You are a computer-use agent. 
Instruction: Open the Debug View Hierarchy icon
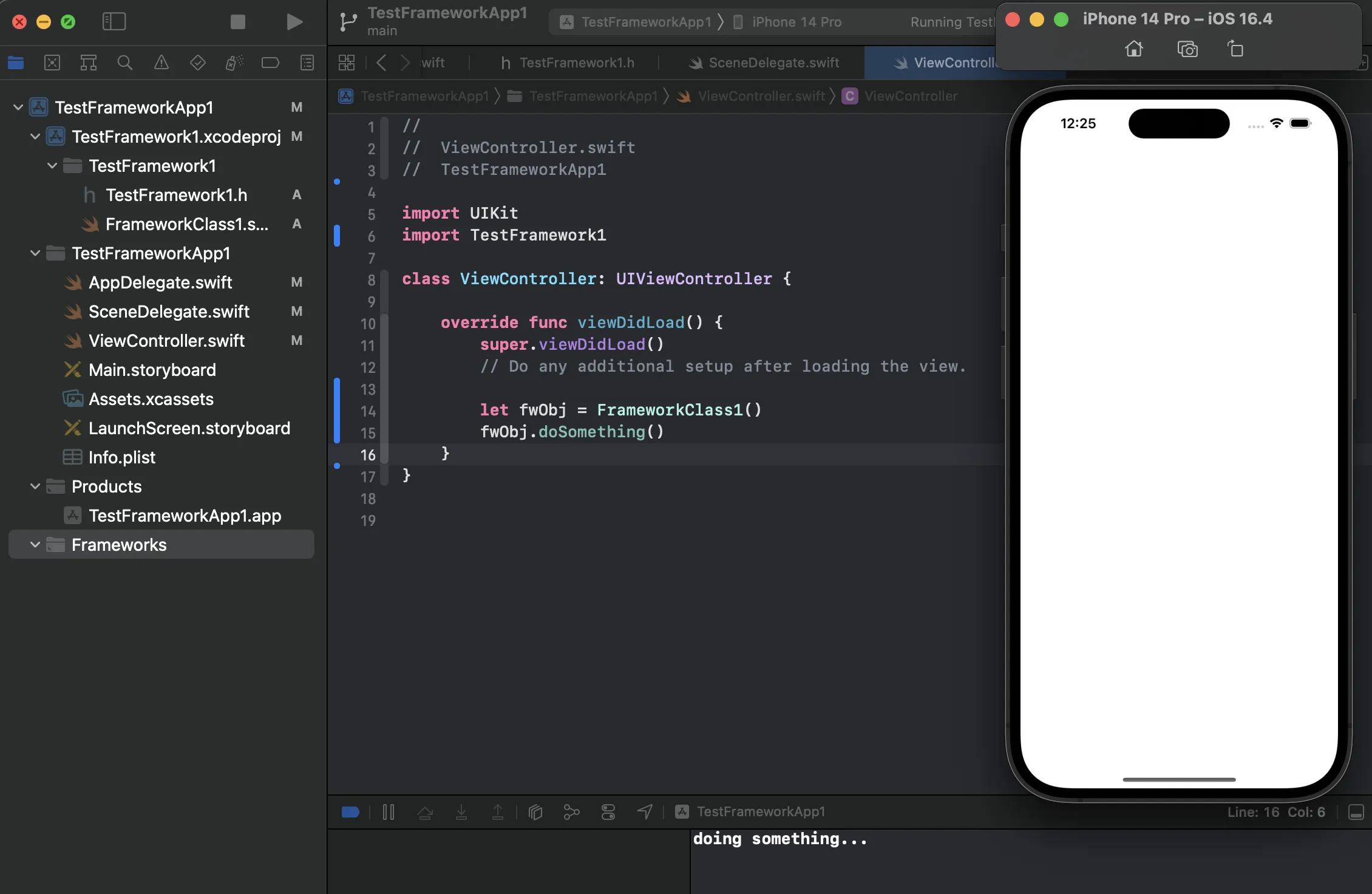(x=535, y=812)
